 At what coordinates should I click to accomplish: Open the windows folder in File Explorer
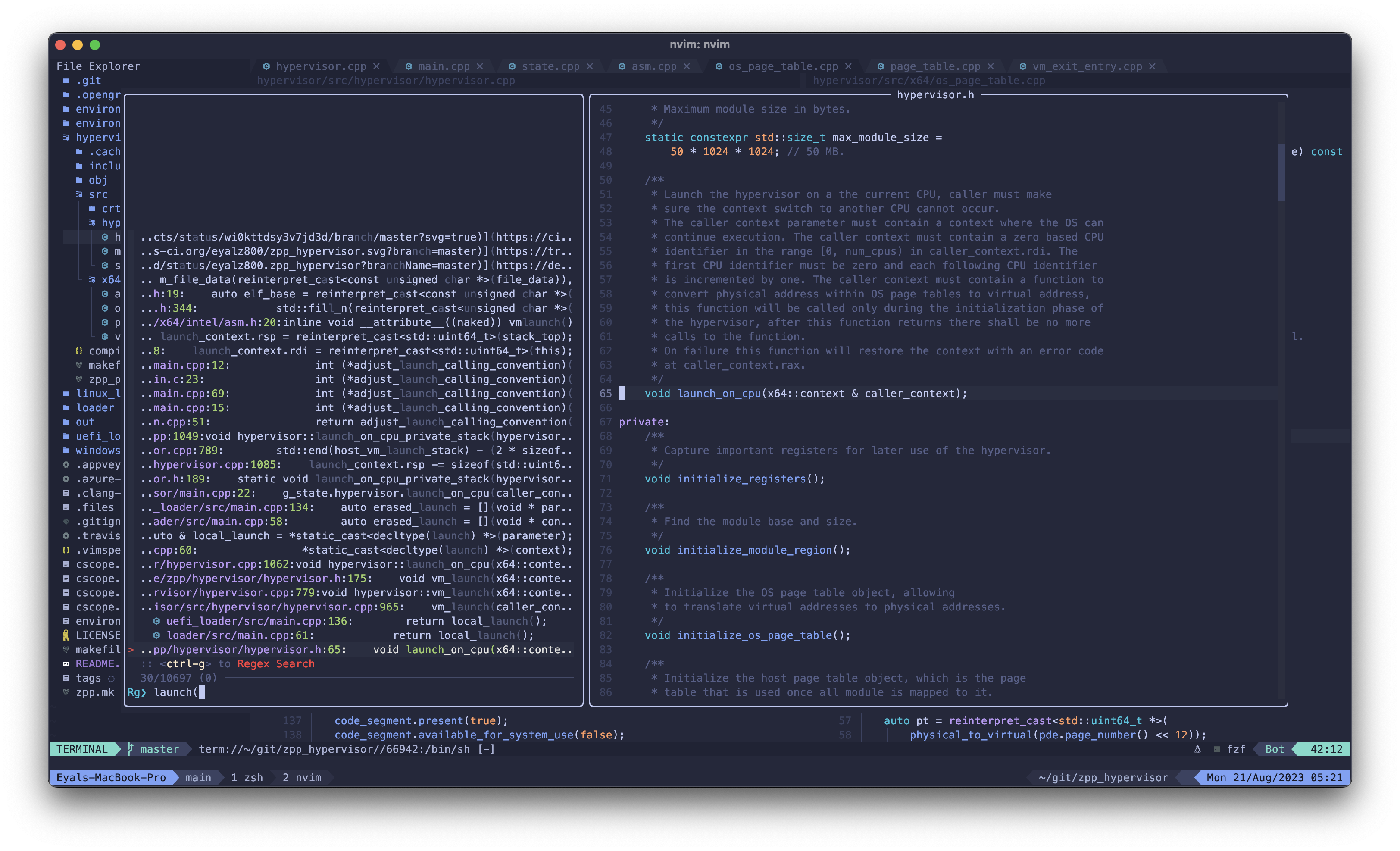click(97, 451)
